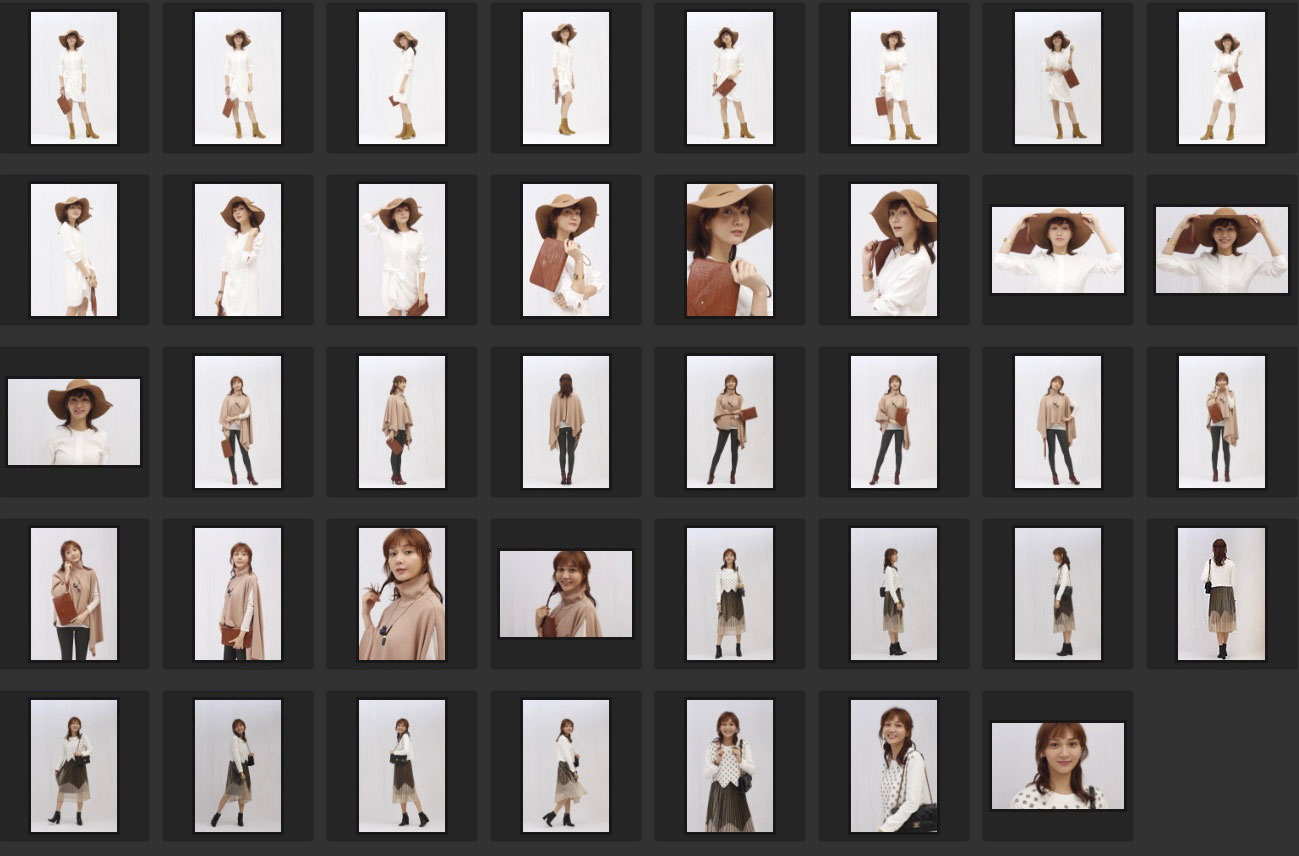Select the back-view beige poncho photo
Image resolution: width=1299 pixels, height=856 pixels.
pos(565,421)
